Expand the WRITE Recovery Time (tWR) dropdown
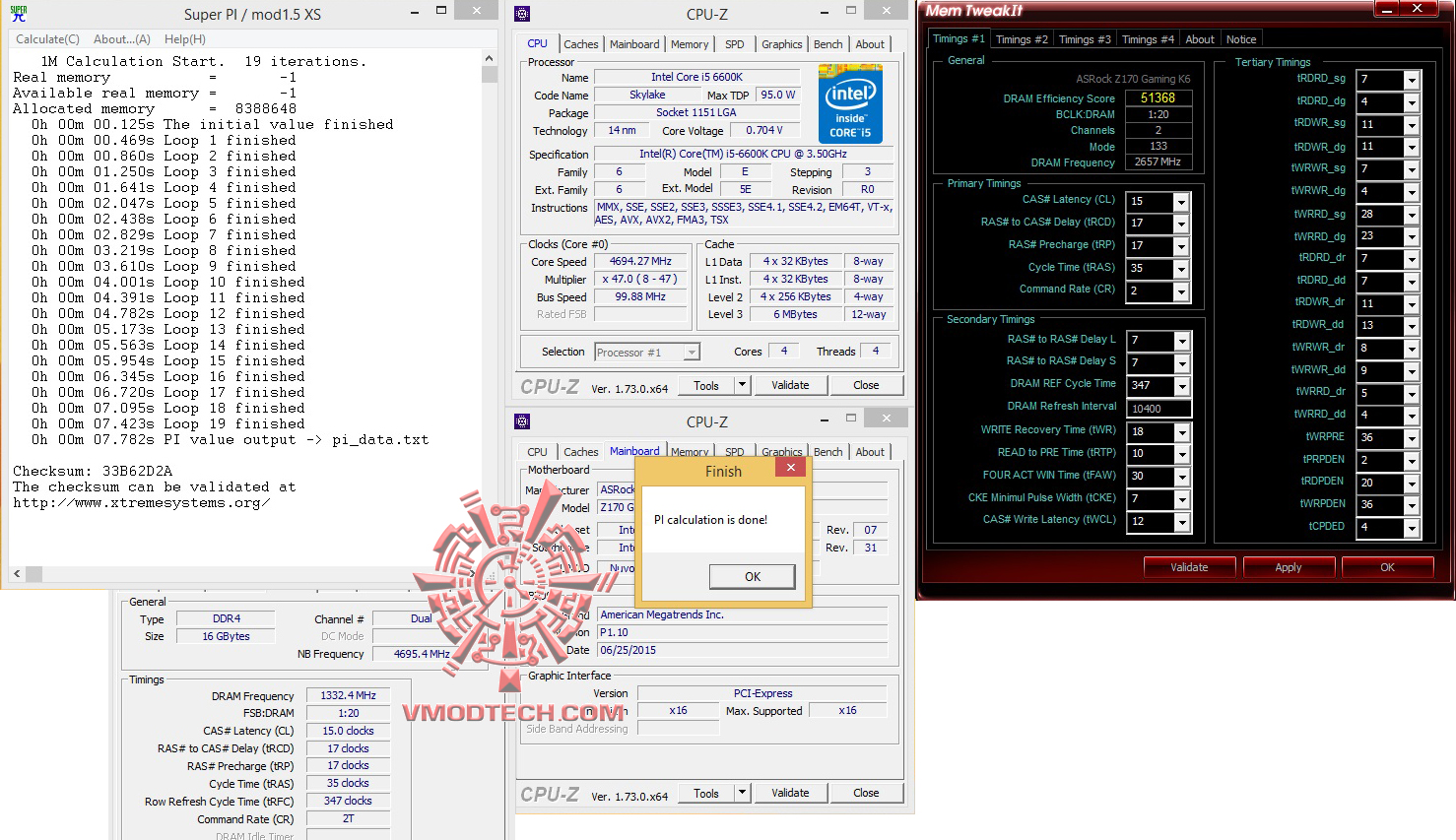This screenshot has height=840, width=1456. tap(1181, 432)
